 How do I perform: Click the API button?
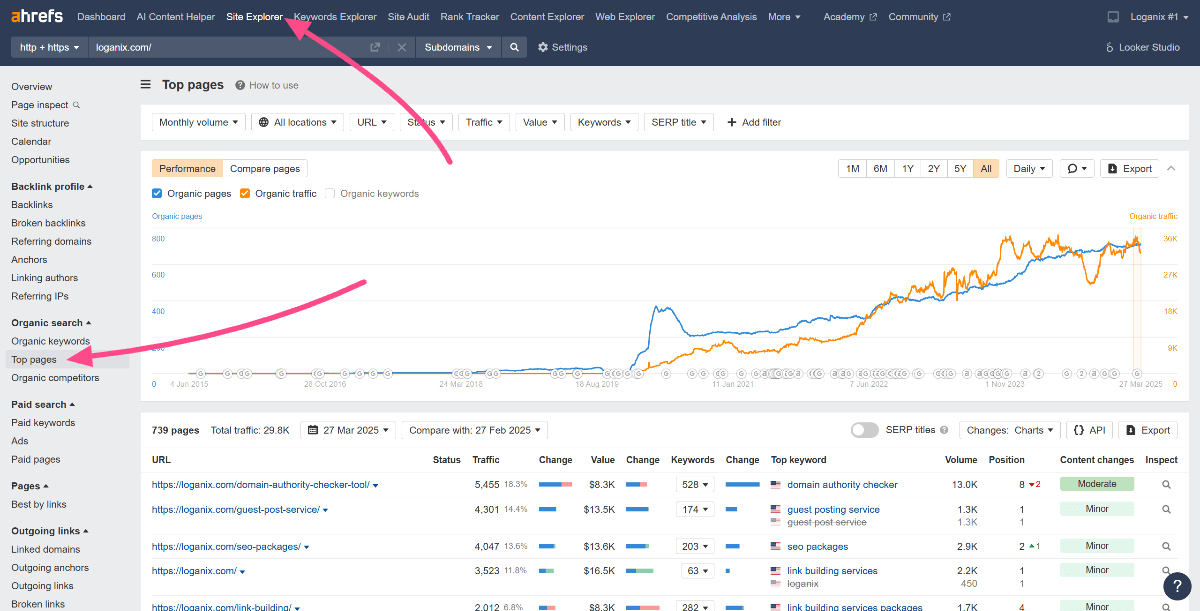1089,430
